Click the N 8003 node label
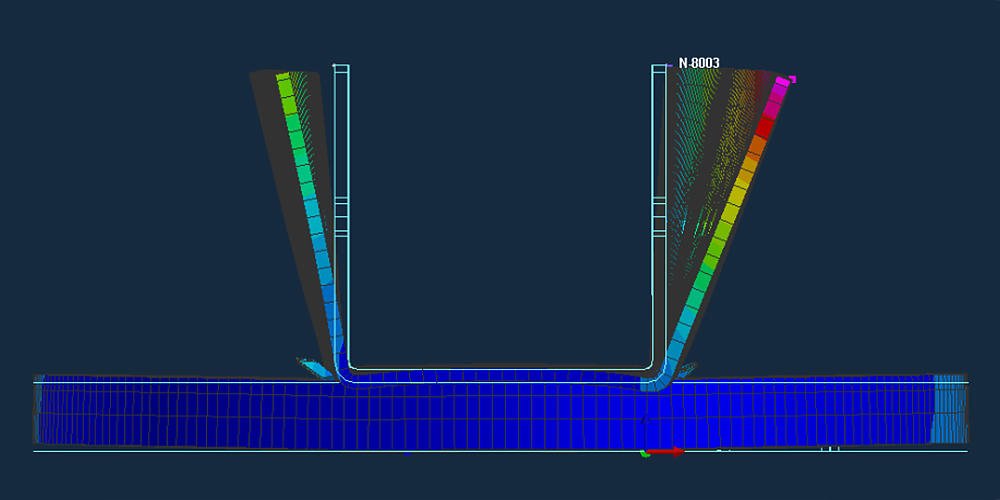1000x500 pixels. point(699,63)
